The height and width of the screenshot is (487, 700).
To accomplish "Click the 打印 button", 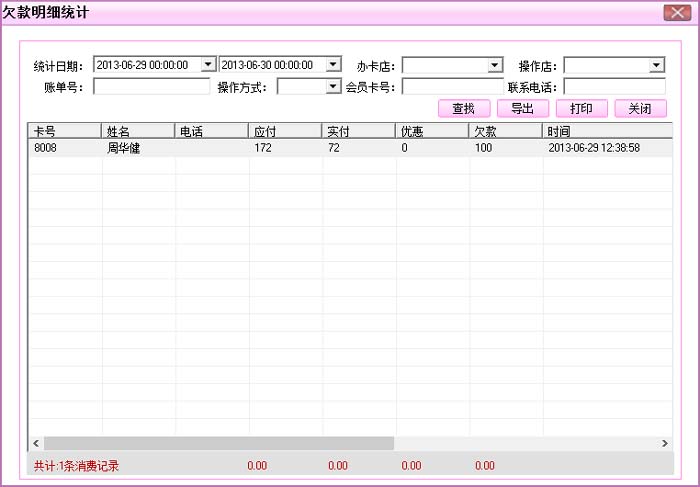I will (582, 108).
